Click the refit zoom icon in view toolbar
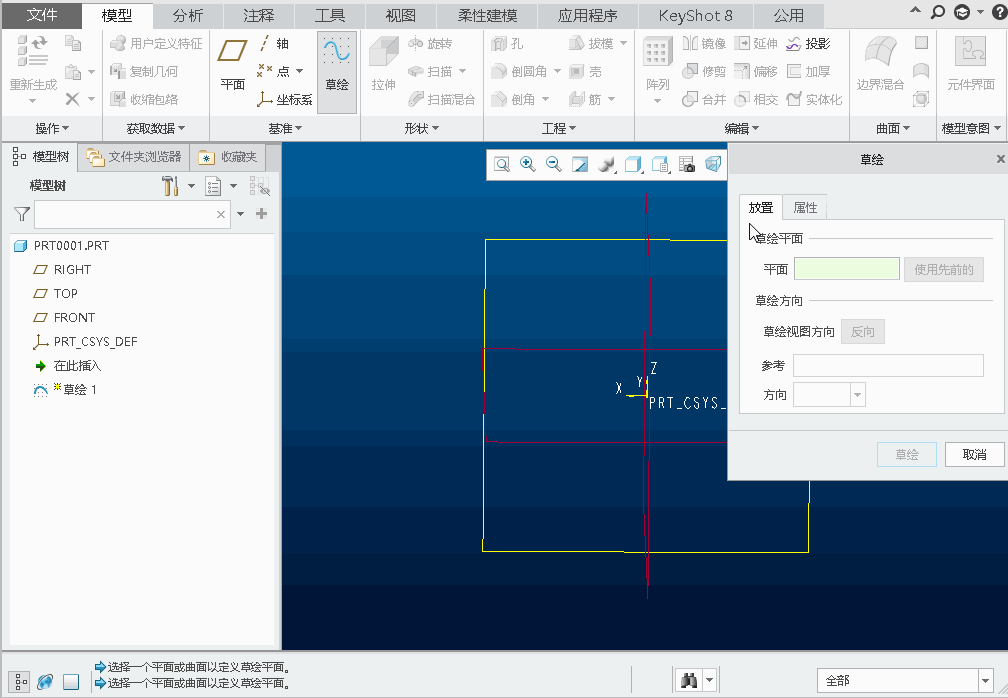Image resolution: width=1008 pixels, height=698 pixels. pos(502,165)
